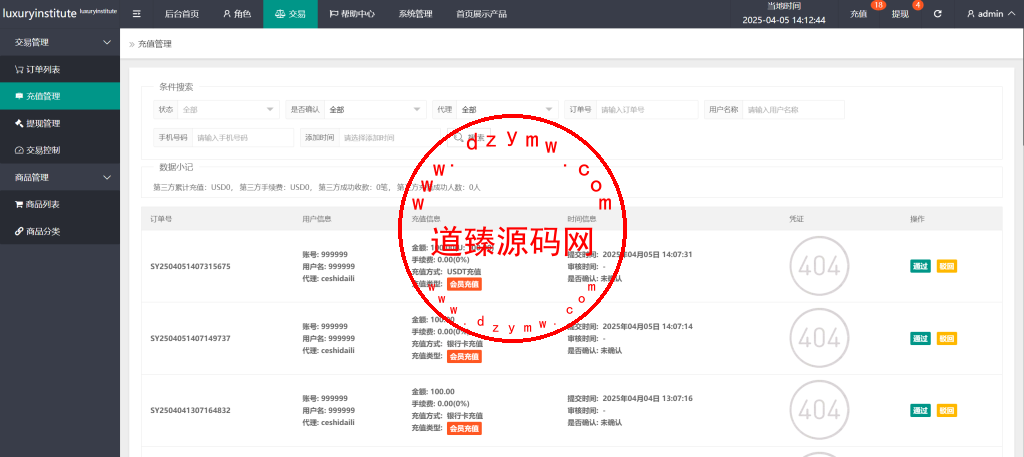Click order number SY2504041307164832

click(x=190, y=411)
